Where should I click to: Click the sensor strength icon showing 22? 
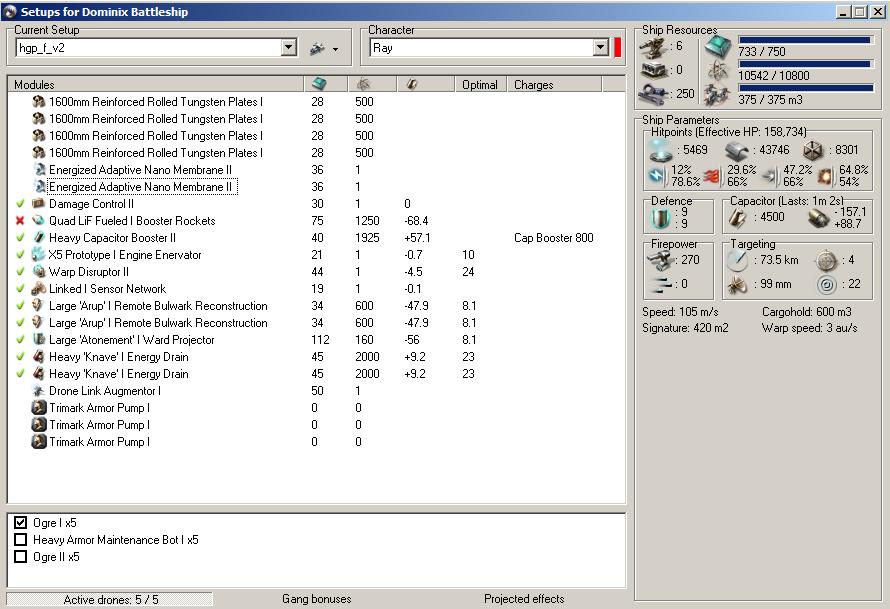click(826, 284)
